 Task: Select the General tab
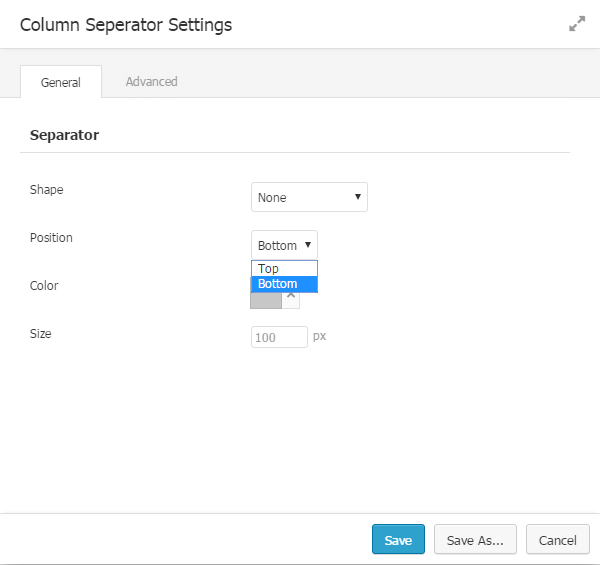click(x=61, y=82)
